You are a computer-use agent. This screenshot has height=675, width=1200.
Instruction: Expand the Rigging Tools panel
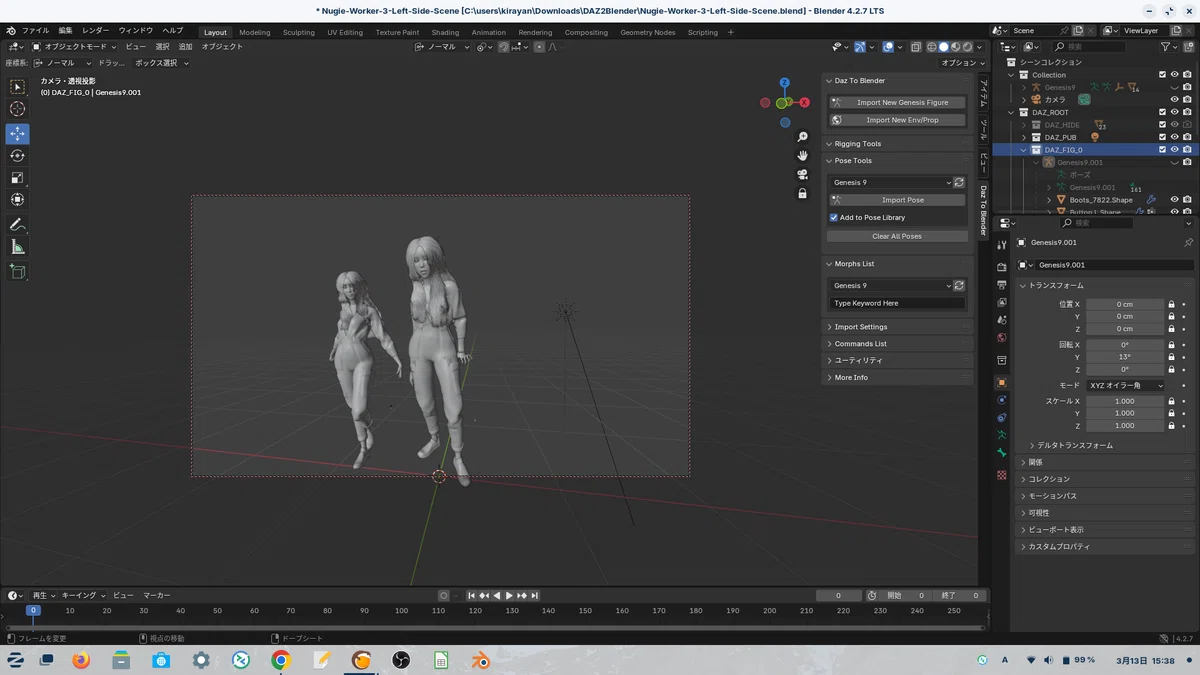pos(829,144)
